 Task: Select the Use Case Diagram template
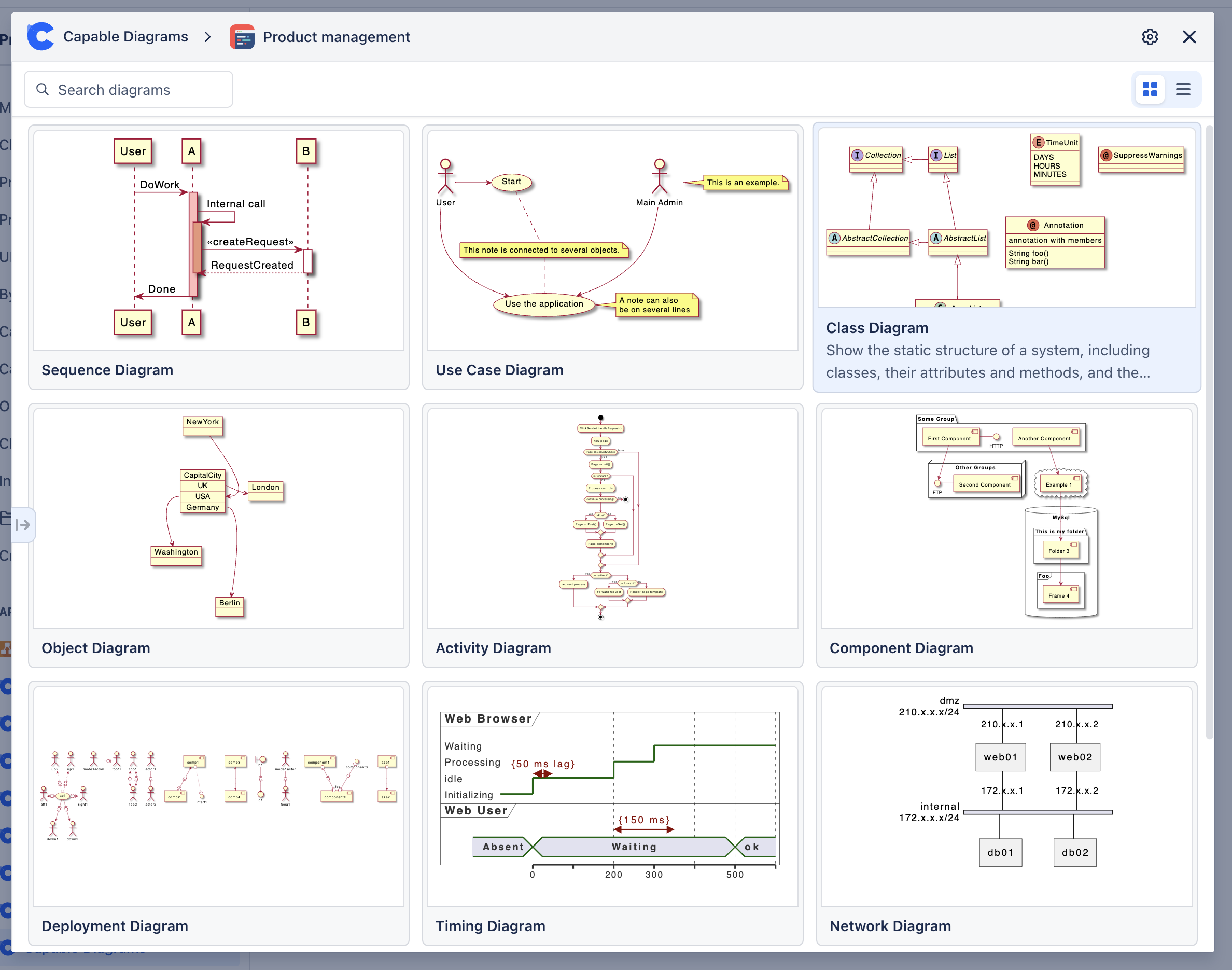pyautogui.click(x=612, y=257)
